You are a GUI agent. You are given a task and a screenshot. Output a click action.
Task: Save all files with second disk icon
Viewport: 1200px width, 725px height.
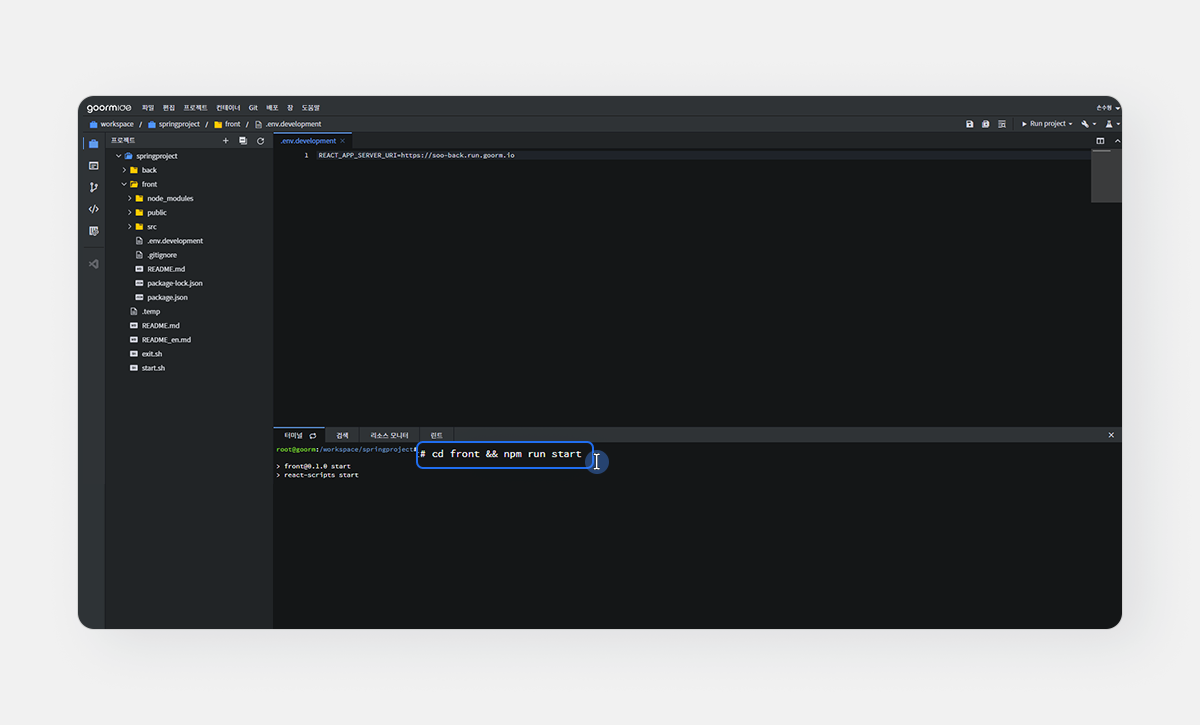click(985, 124)
